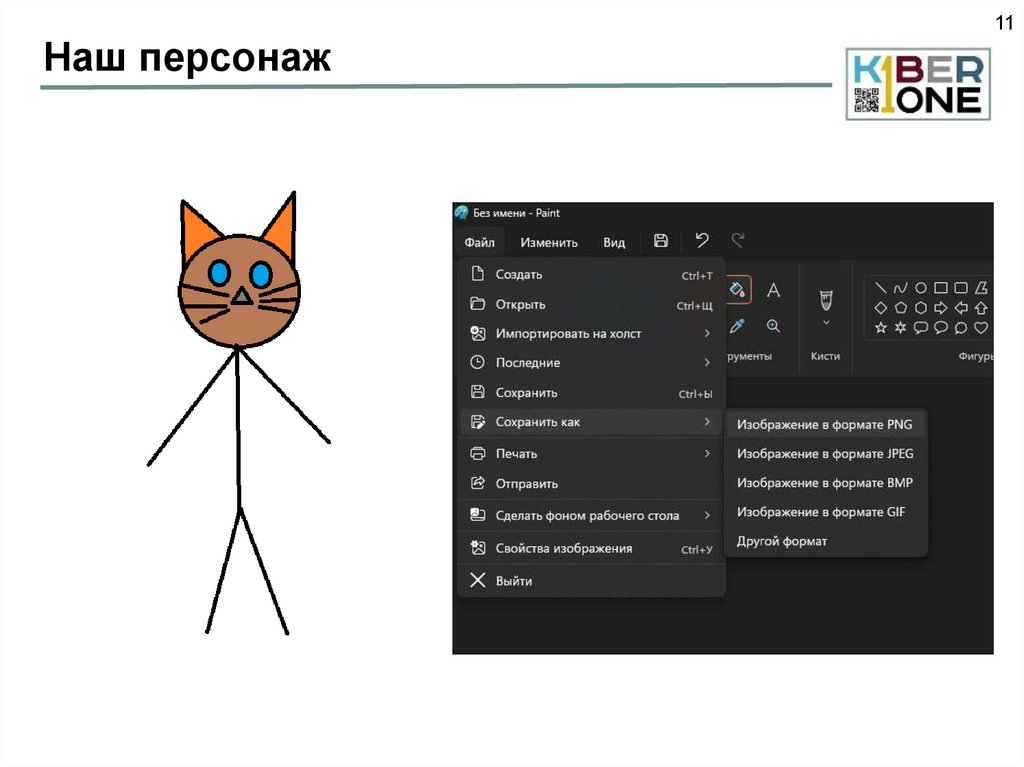
Task: Choose Изображение в формате JPEG
Action: [x=824, y=453]
